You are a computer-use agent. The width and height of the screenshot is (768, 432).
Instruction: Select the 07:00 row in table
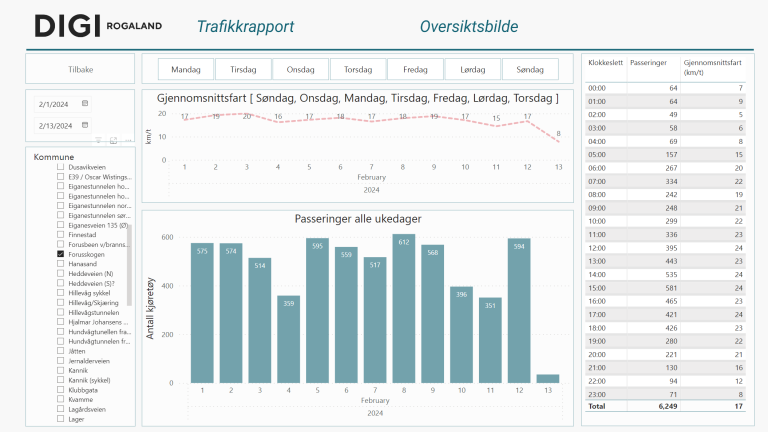(x=665, y=181)
